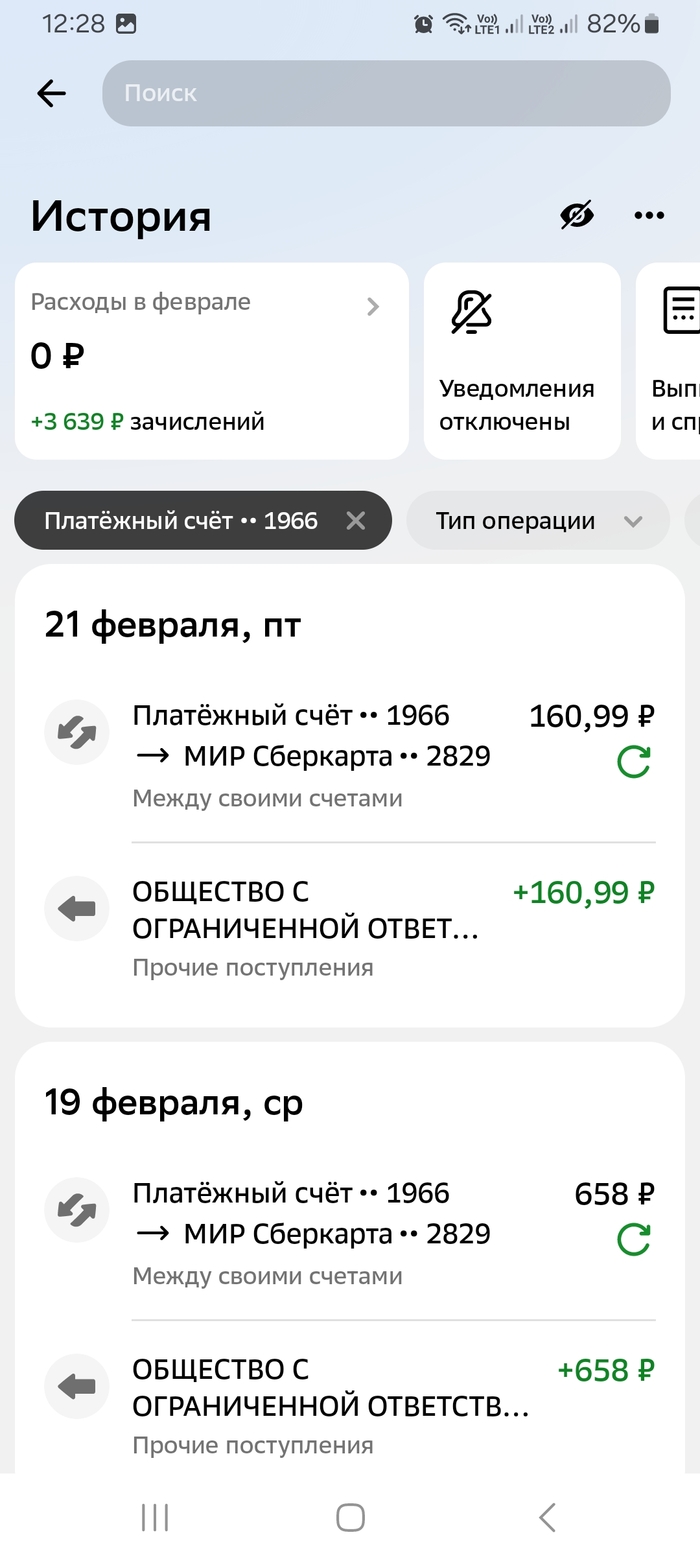Tap the muted bell notifications icon
This screenshot has width=700, height=1561.
[x=471, y=312]
